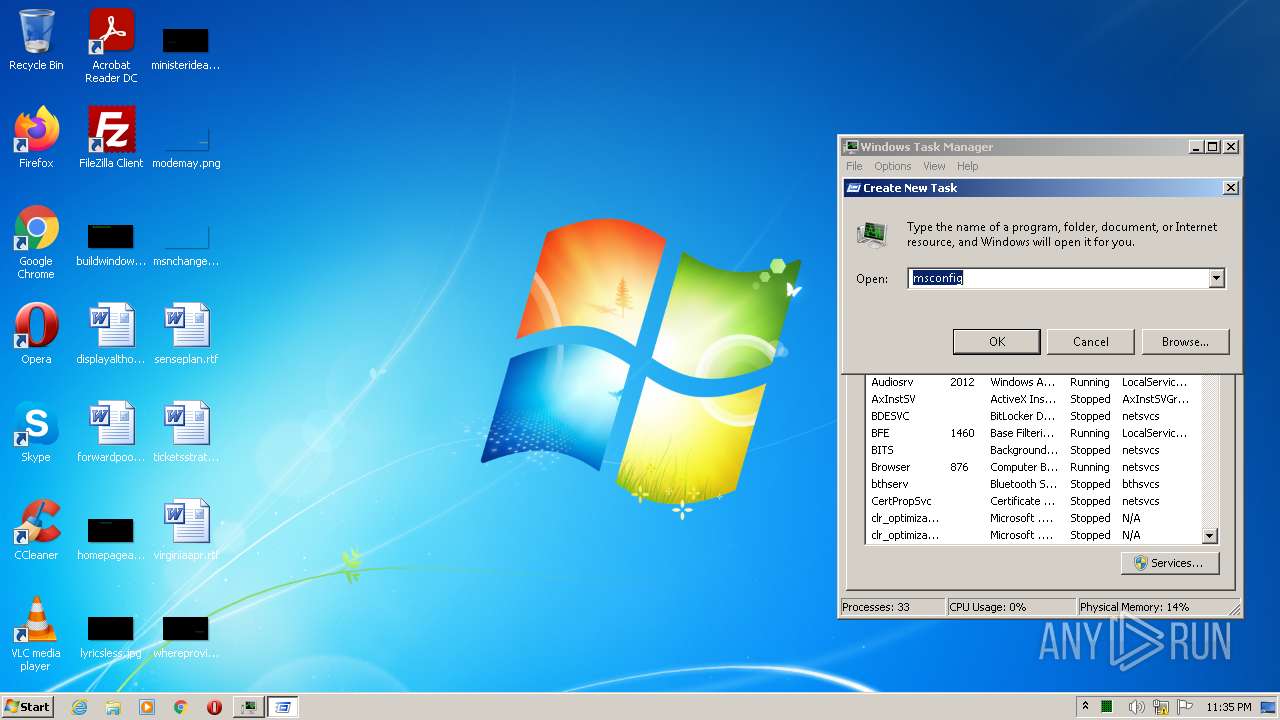Show hidden tray icons arrow
Image resolution: width=1280 pixels, height=720 pixels.
point(1085,706)
